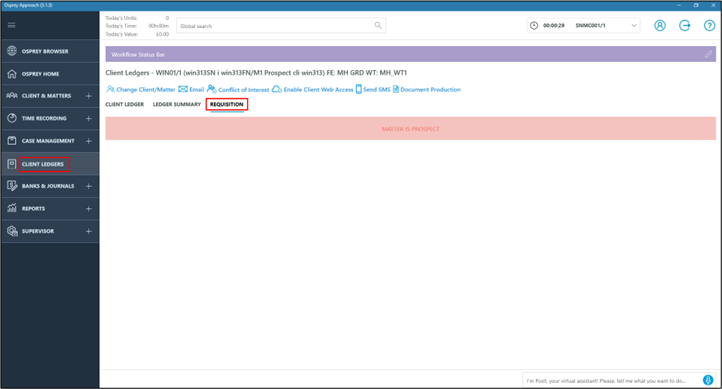Click the timer value 00:00:29
The height and width of the screenshot is (389, 722).
(553, 26)
